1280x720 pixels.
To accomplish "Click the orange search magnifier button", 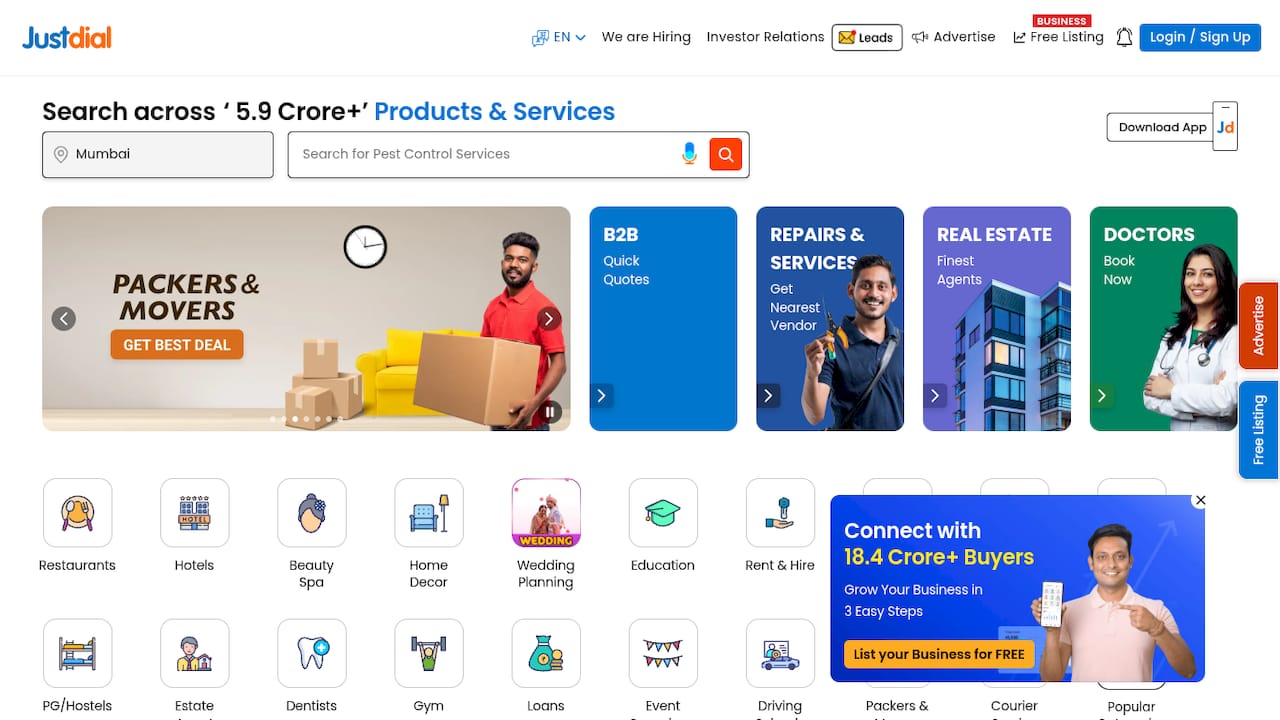I will [726, 154].
